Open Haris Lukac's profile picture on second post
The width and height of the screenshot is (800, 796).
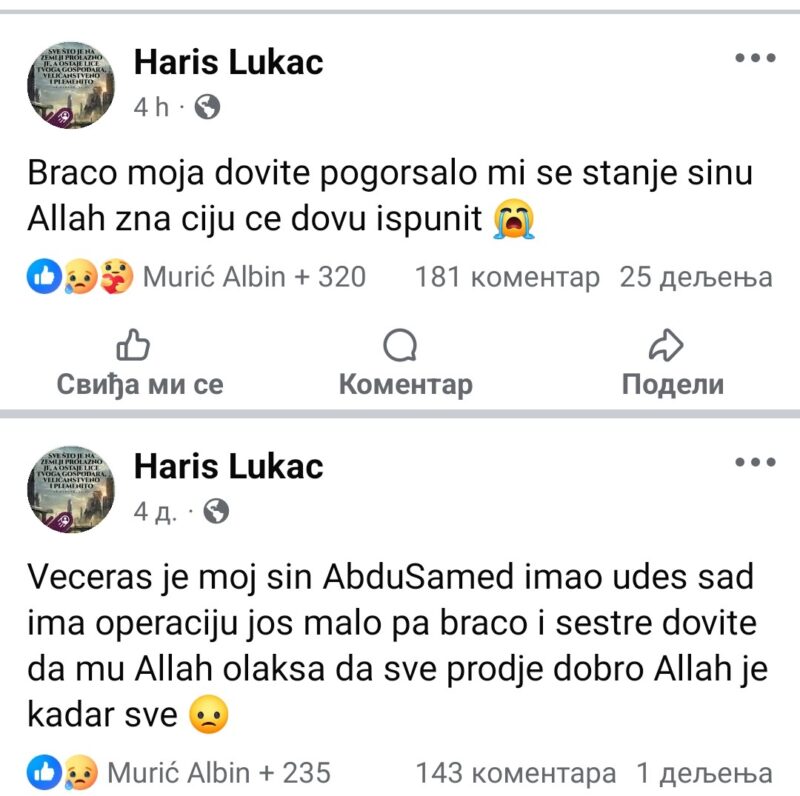(71, 488)
